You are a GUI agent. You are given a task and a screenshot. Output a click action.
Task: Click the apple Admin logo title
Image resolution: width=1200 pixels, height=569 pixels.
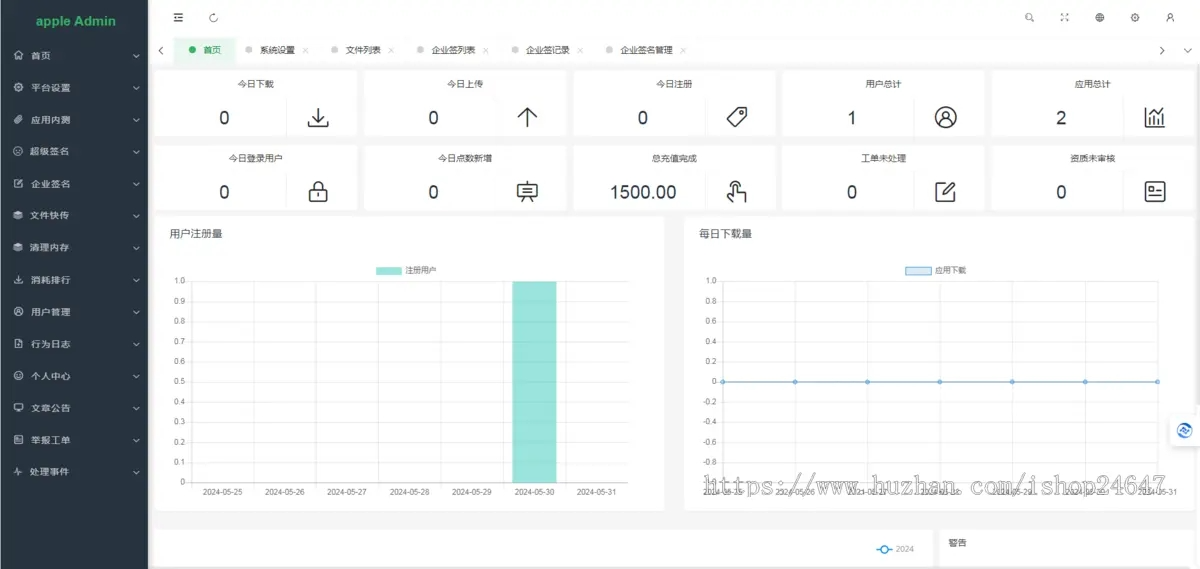point(76,21)
